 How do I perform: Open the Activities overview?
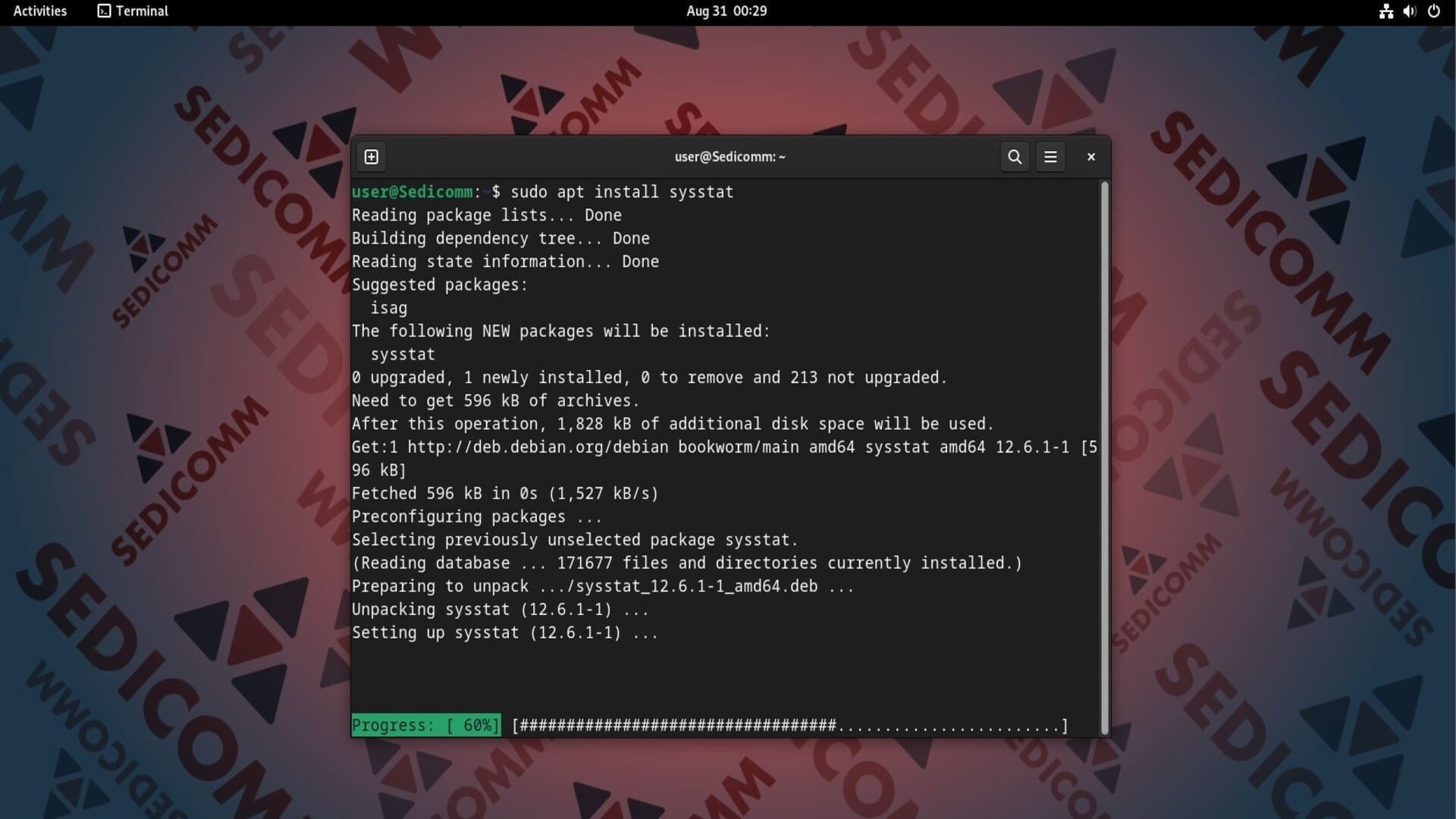click(x=40, y=11)
